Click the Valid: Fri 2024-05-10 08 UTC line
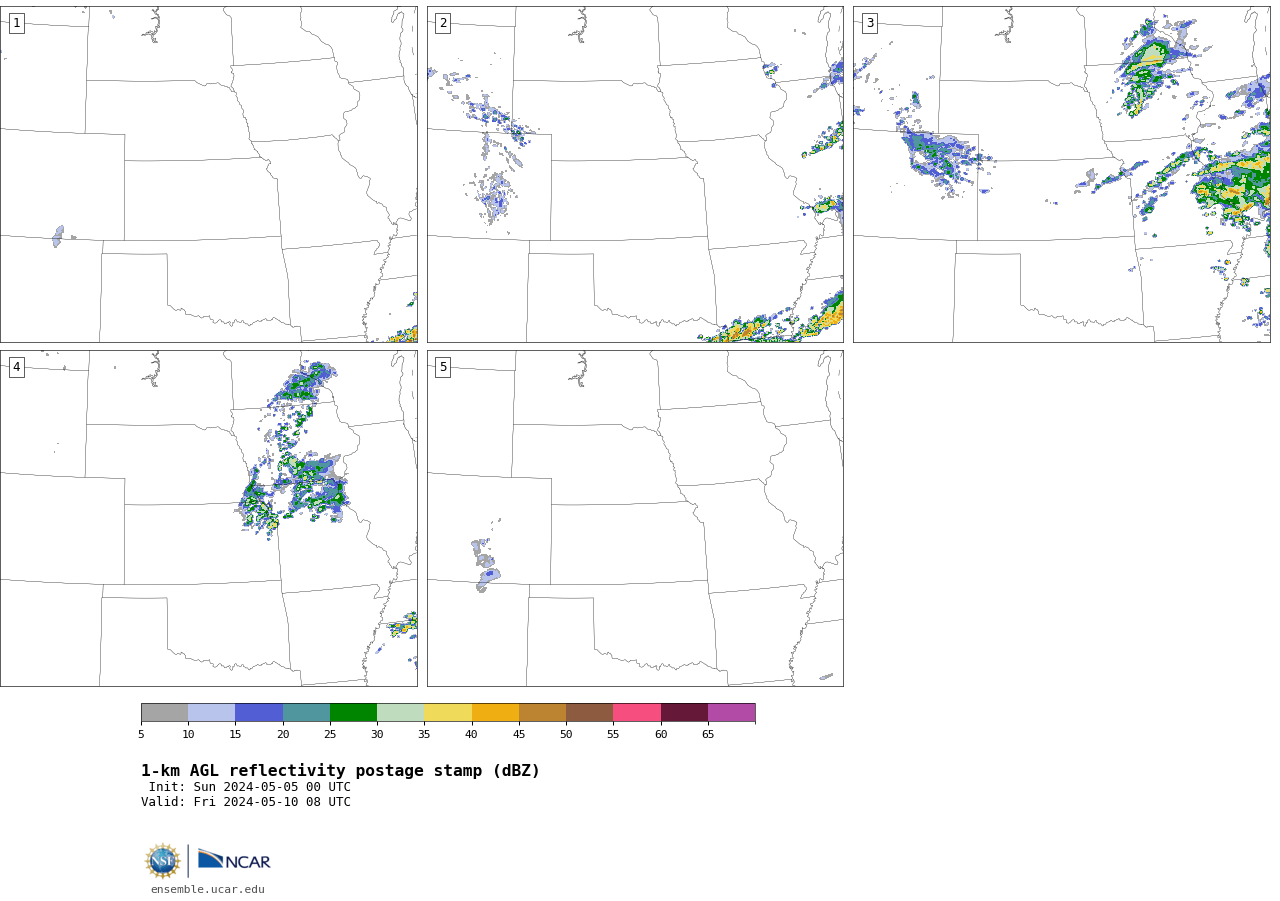 click(246, 802)
